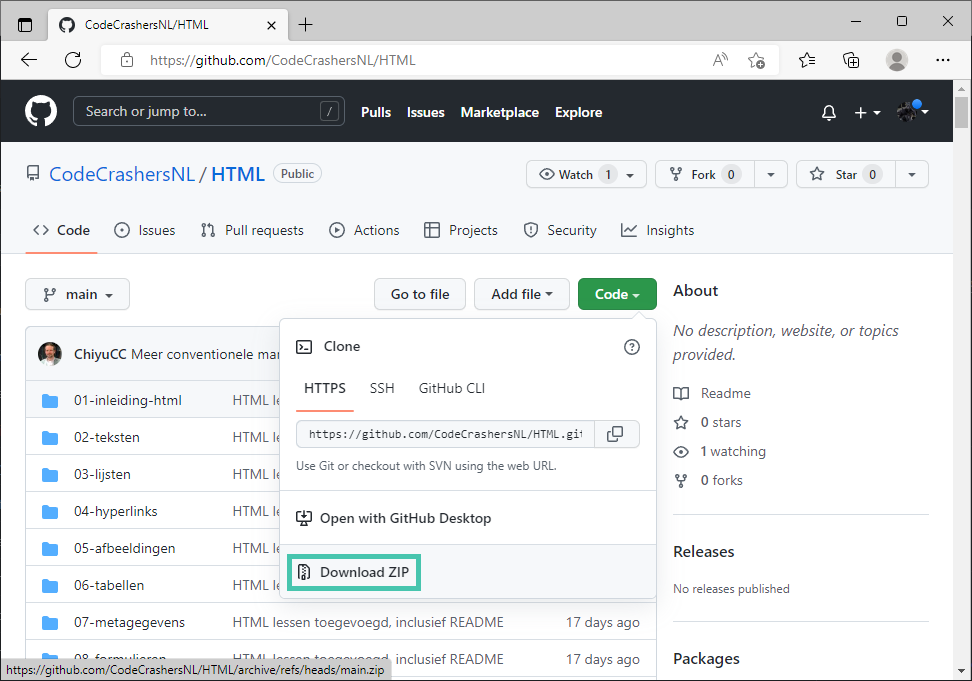Open the Clone help question mark
The width and height of the screenshot is (972, 681).
pyautogui.click(x=632, y=347)
